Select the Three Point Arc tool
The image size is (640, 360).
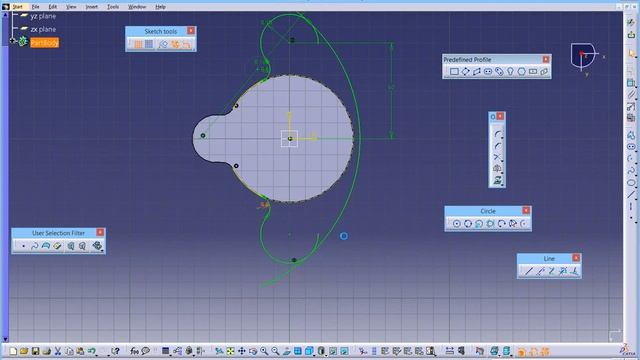pos(501,223)
